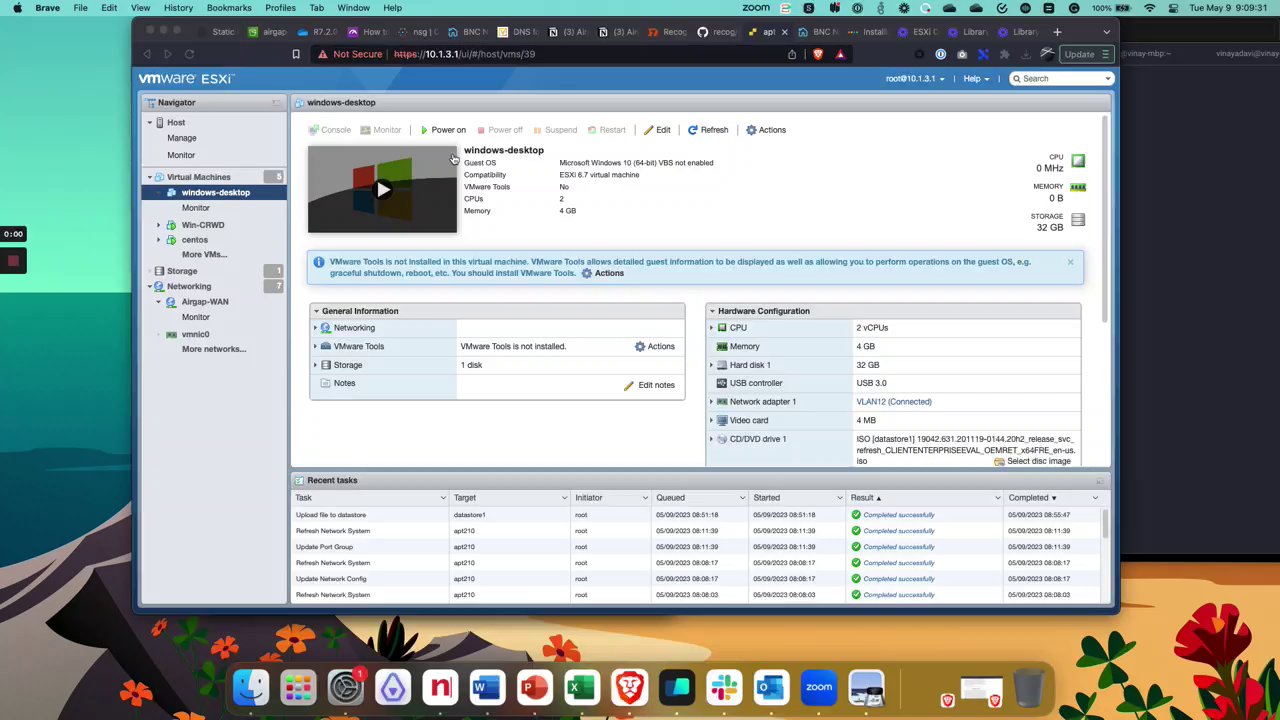Click the Host icon in Navigator
Viewport: 1280px width, 720px height.
click(159, 122)
